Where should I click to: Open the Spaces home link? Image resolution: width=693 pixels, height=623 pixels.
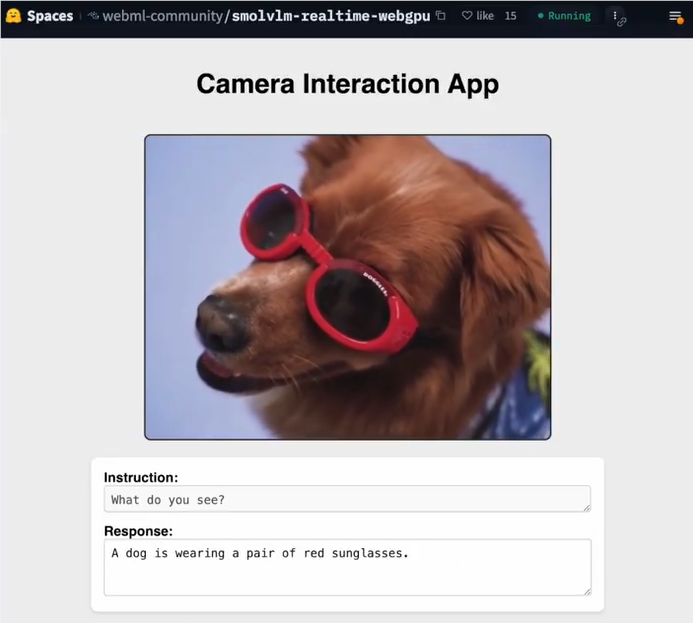point(49,16)
